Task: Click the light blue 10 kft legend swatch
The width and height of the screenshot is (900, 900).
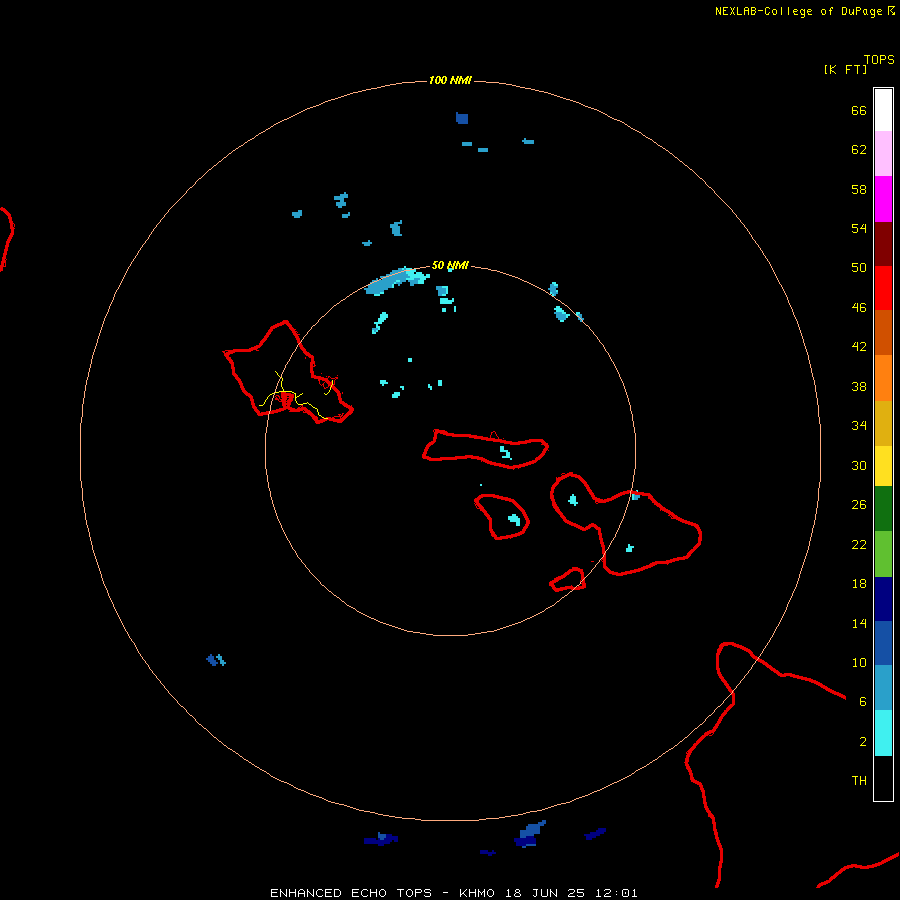Action: pos(883,688)
